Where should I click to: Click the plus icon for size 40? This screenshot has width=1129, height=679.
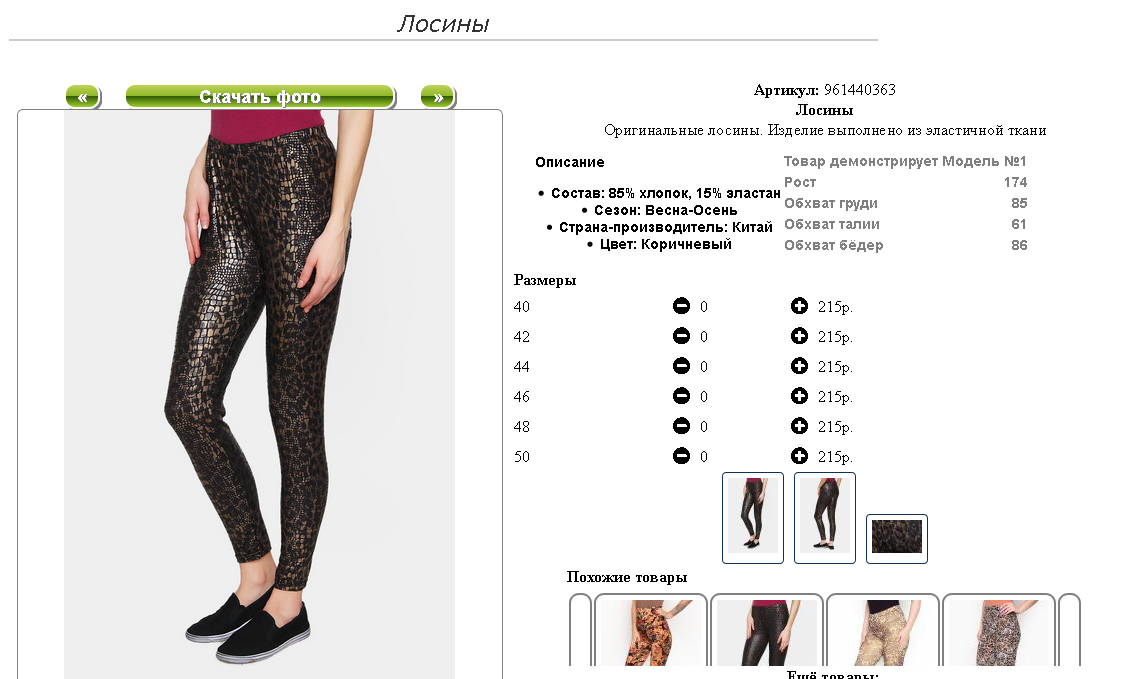799,306
